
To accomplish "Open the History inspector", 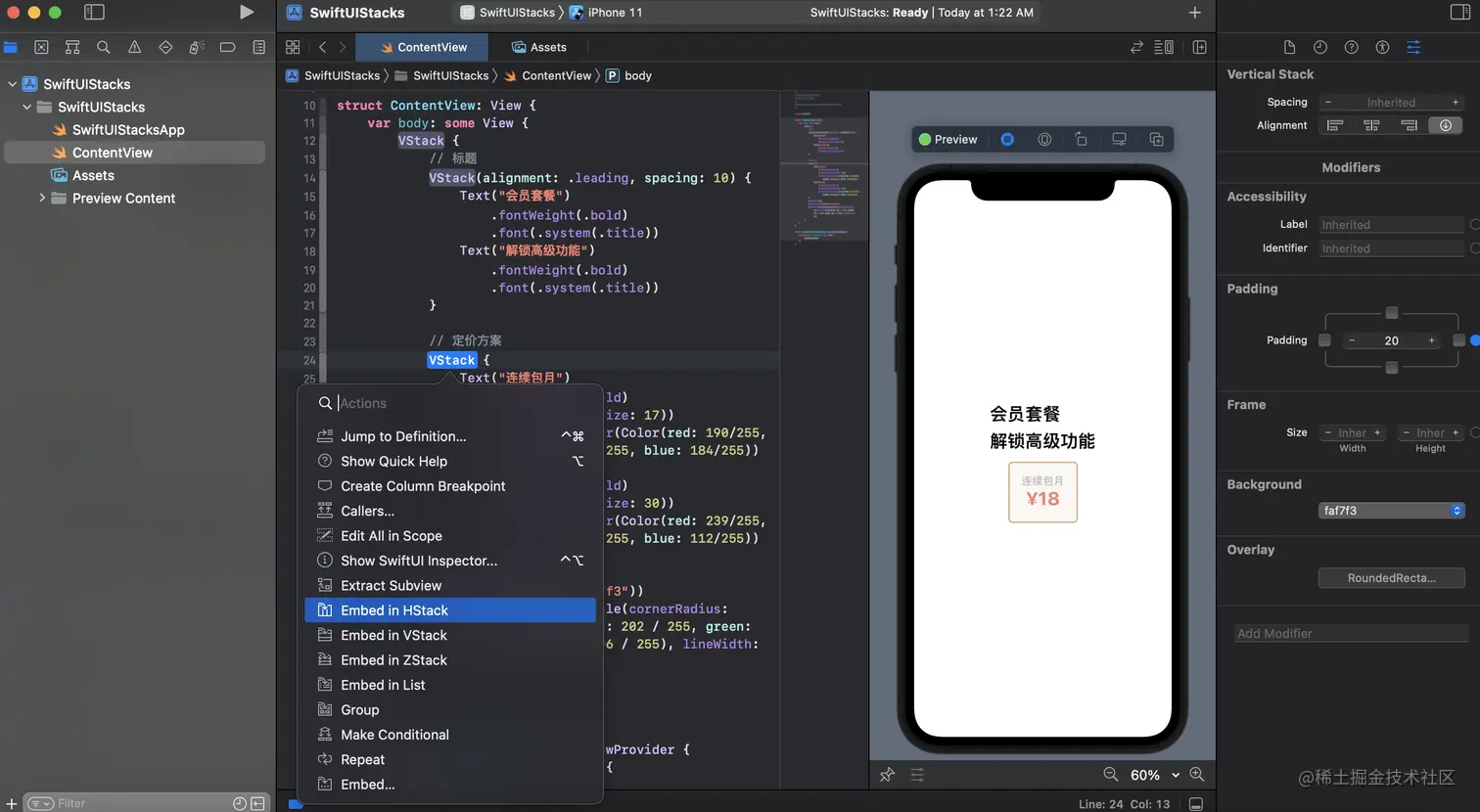I will point(1320,47).
